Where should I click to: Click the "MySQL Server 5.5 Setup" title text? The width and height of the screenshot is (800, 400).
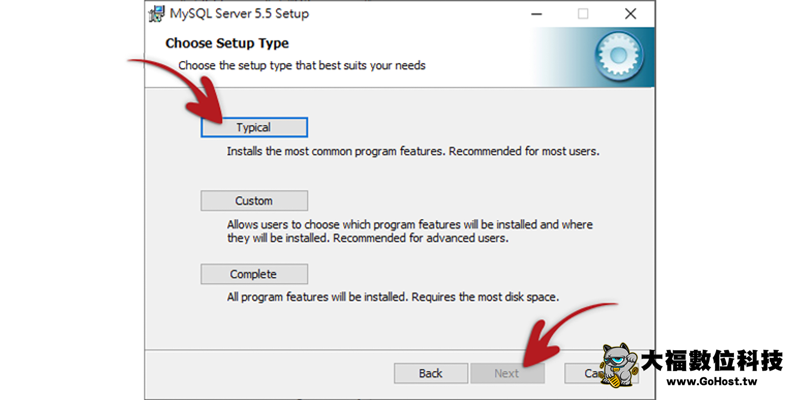(241, 14)
